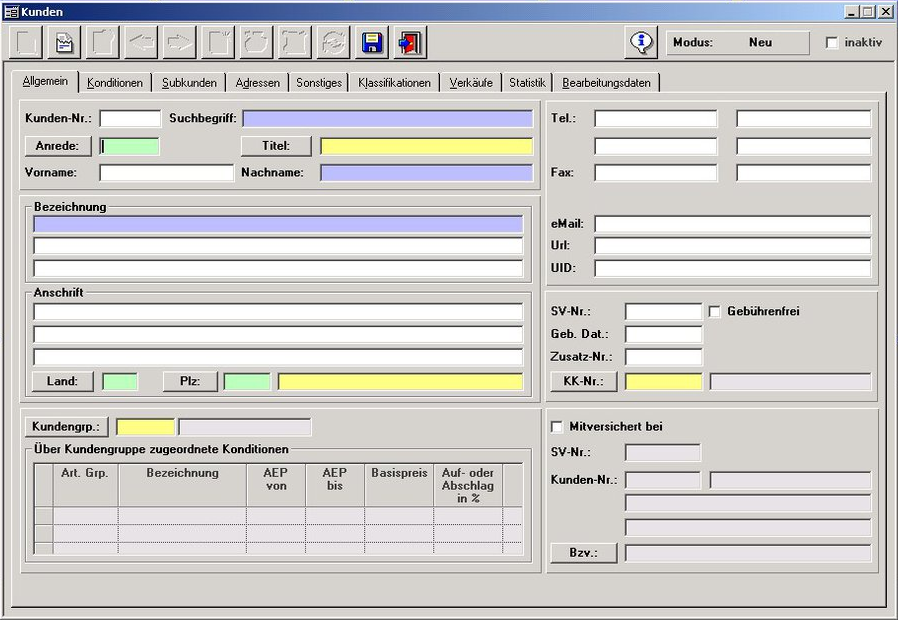Click the greyed-out right arrow icon
Viewport: 898px width, 620px height.
(179, 43)
